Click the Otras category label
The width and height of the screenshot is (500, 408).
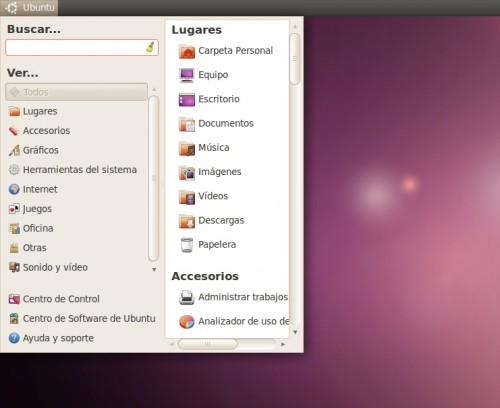click(x=35, y=248)
